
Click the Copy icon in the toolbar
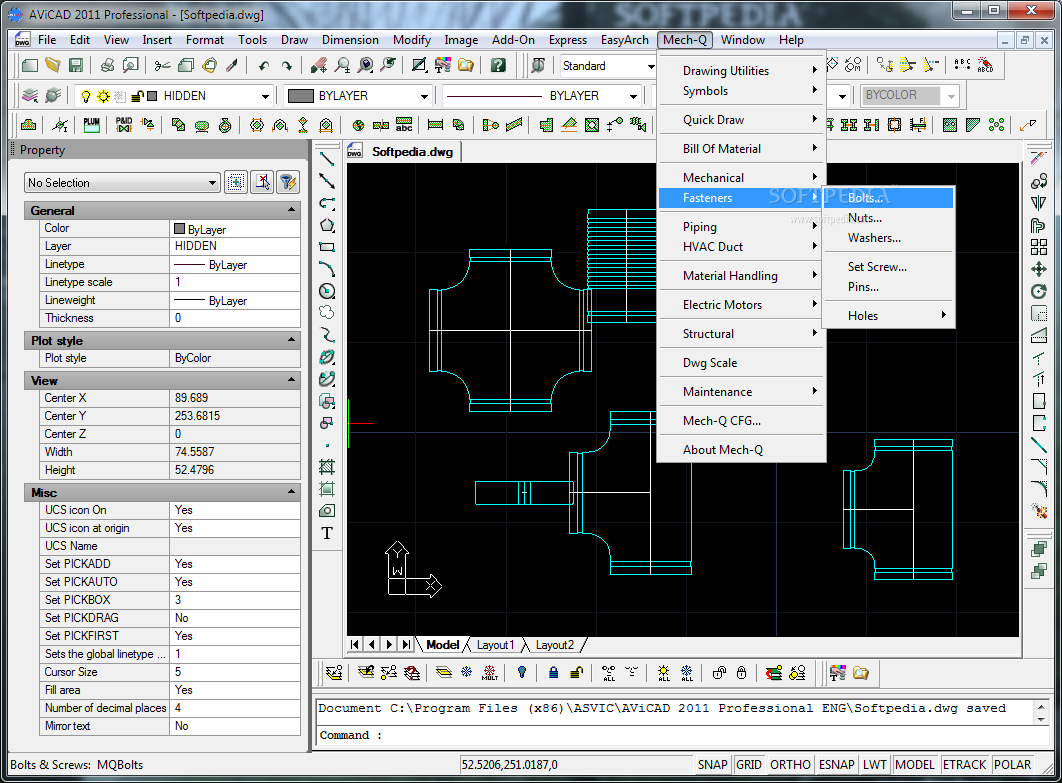[186, 66]
